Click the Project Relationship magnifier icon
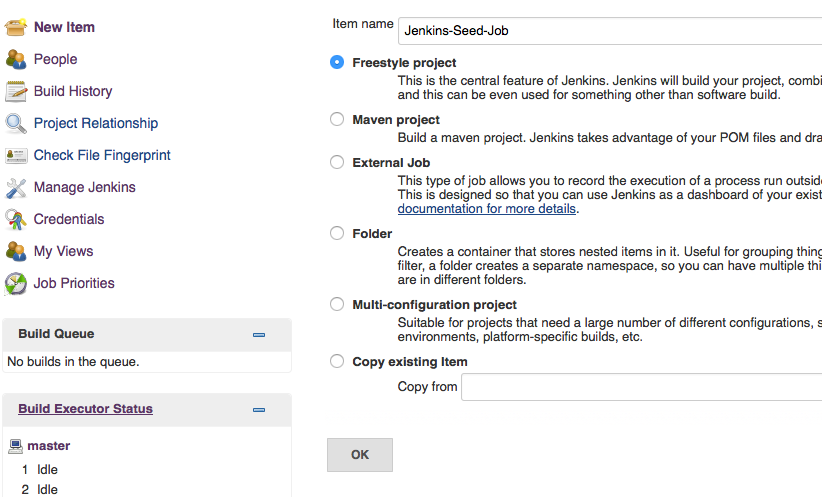822x497 pixels. (16, 123)
